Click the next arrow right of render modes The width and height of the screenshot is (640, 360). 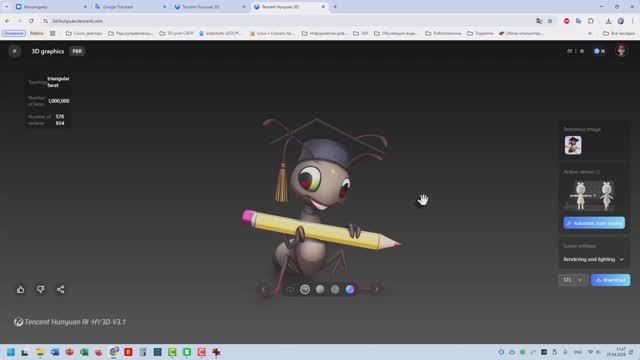click(x=376, y=289)
